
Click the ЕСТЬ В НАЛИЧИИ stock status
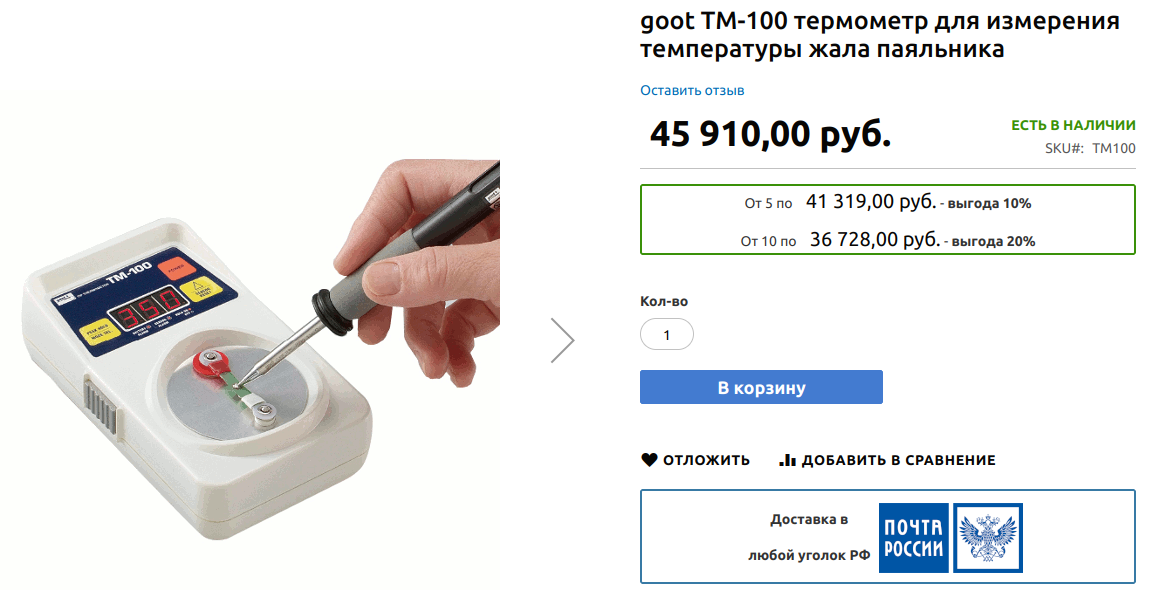coord(1073,126)
